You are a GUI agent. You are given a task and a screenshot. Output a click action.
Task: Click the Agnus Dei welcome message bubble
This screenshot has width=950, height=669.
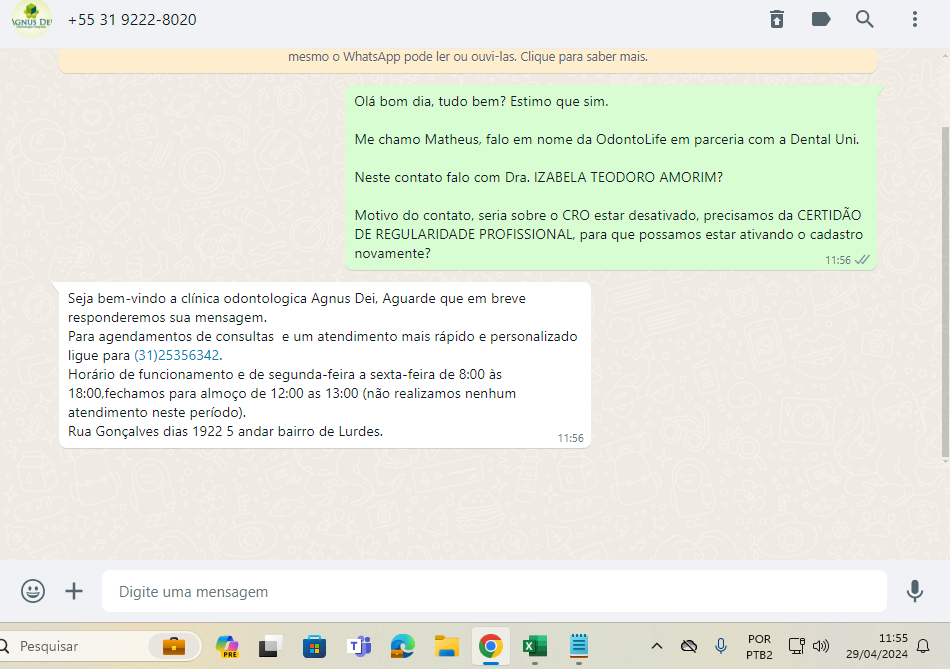(325, 365)
